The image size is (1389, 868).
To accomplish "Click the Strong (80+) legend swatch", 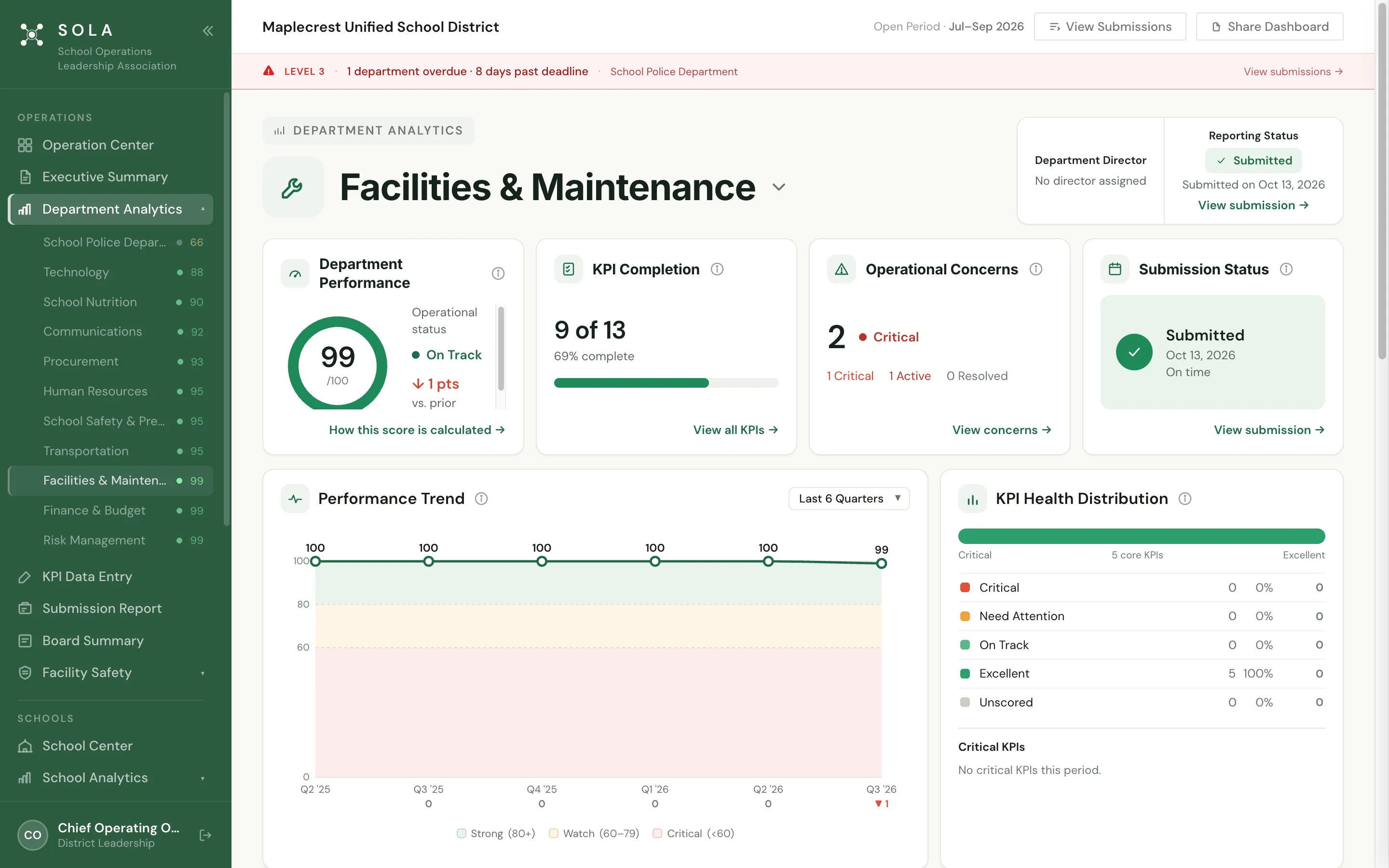I will pos(462,834).
